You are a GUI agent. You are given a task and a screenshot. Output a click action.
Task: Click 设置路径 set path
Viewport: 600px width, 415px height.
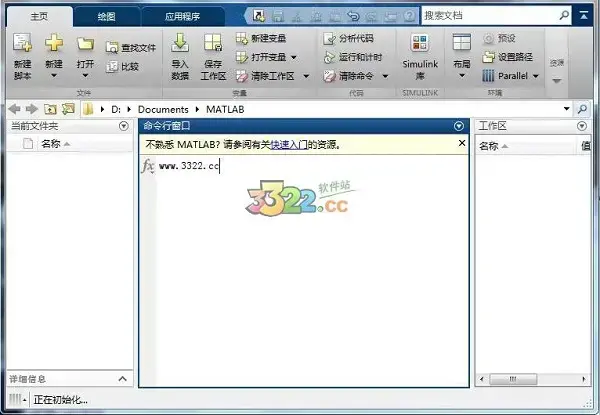[x=507, y=57]
